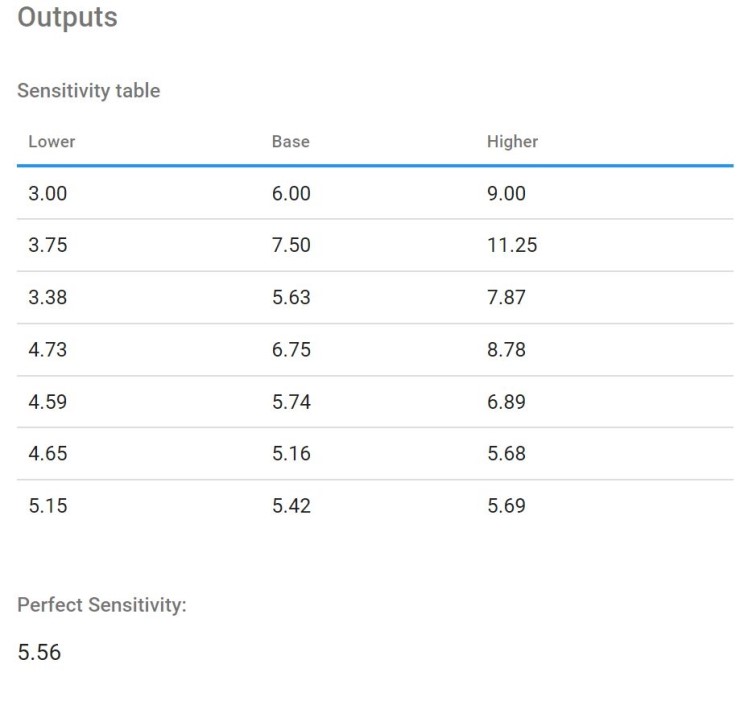The image size is (740, 701).
Task: Select the Perfect Sensitivity value 5.56
Action: point(39,653)
